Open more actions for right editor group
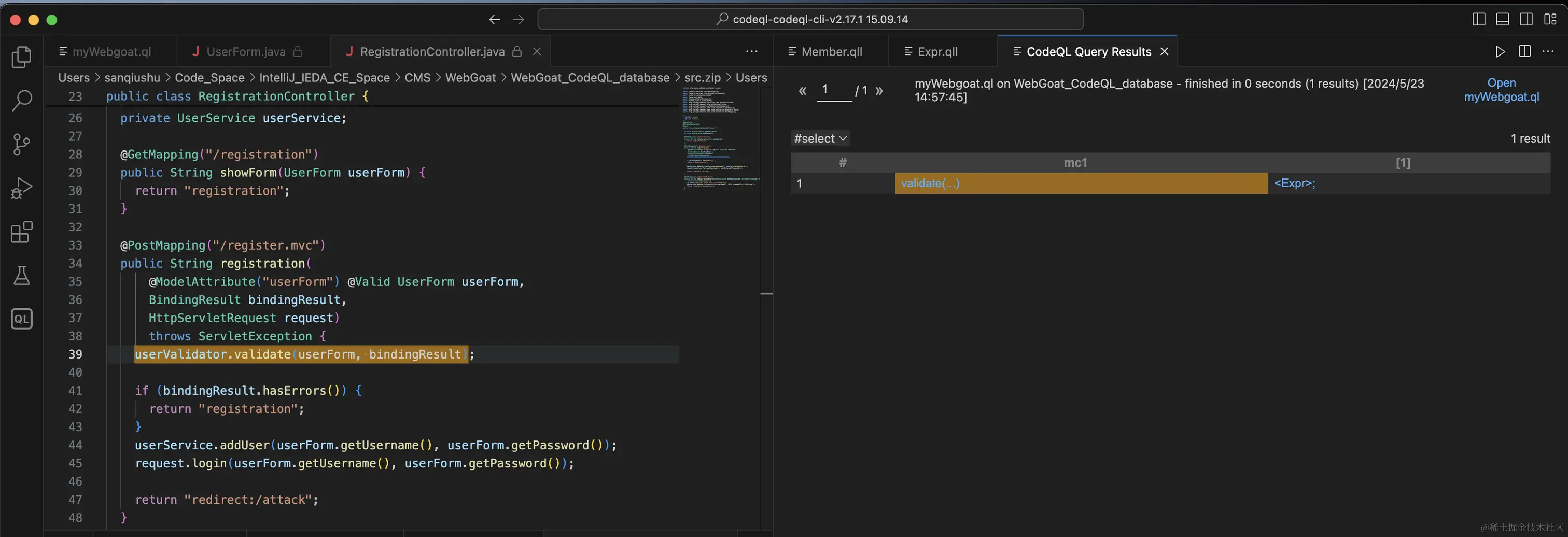The height and width of the screenshot is (537, 1568). [1548, 52]
